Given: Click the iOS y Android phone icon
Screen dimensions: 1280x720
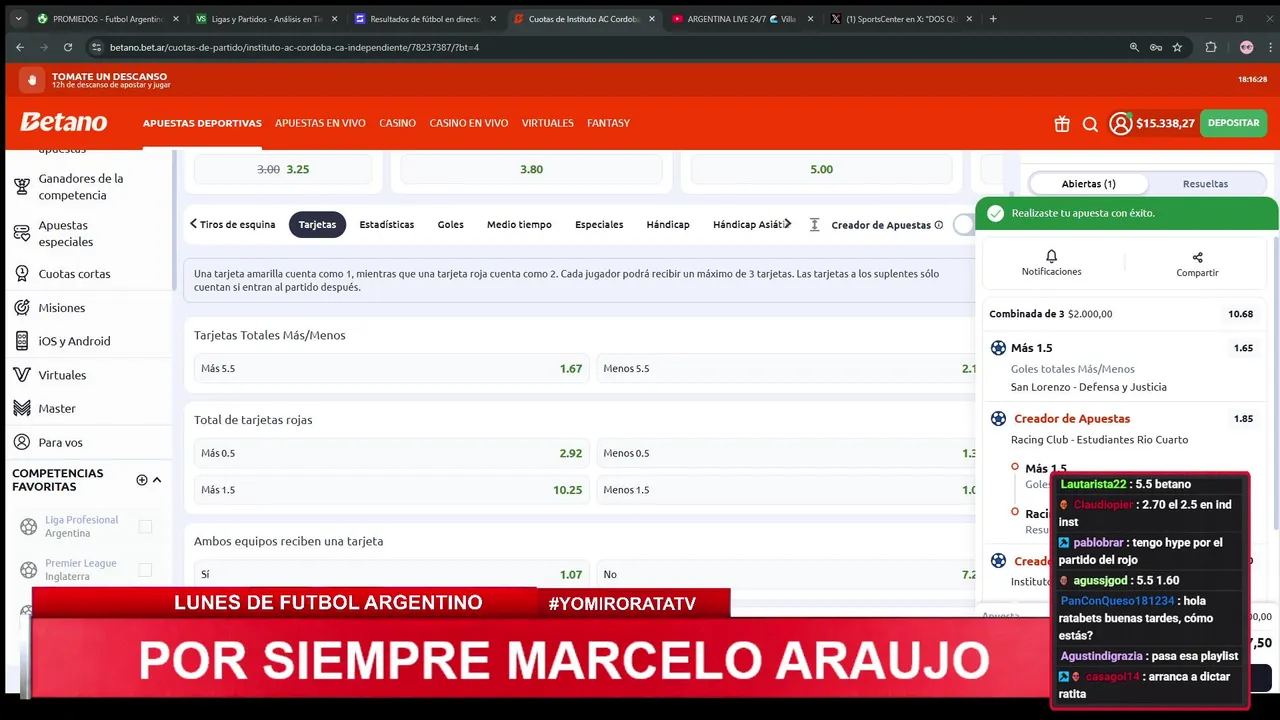Looking at the screenshot, I should tap(22, 341).
